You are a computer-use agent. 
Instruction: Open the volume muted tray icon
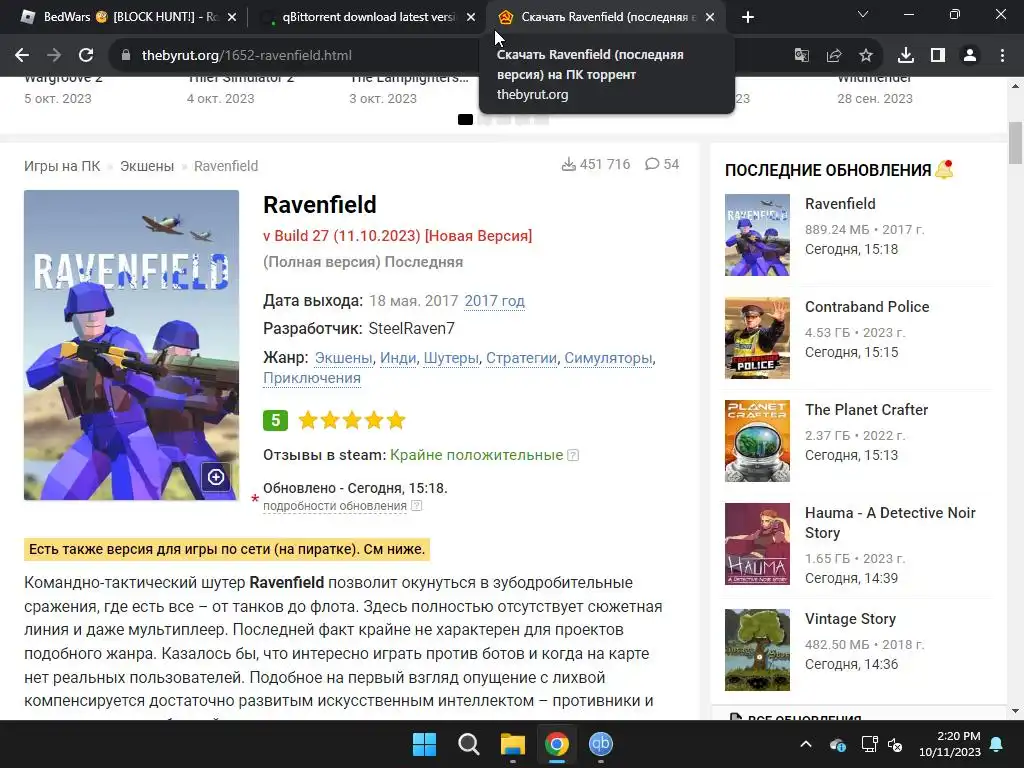(x=895, y=744)
